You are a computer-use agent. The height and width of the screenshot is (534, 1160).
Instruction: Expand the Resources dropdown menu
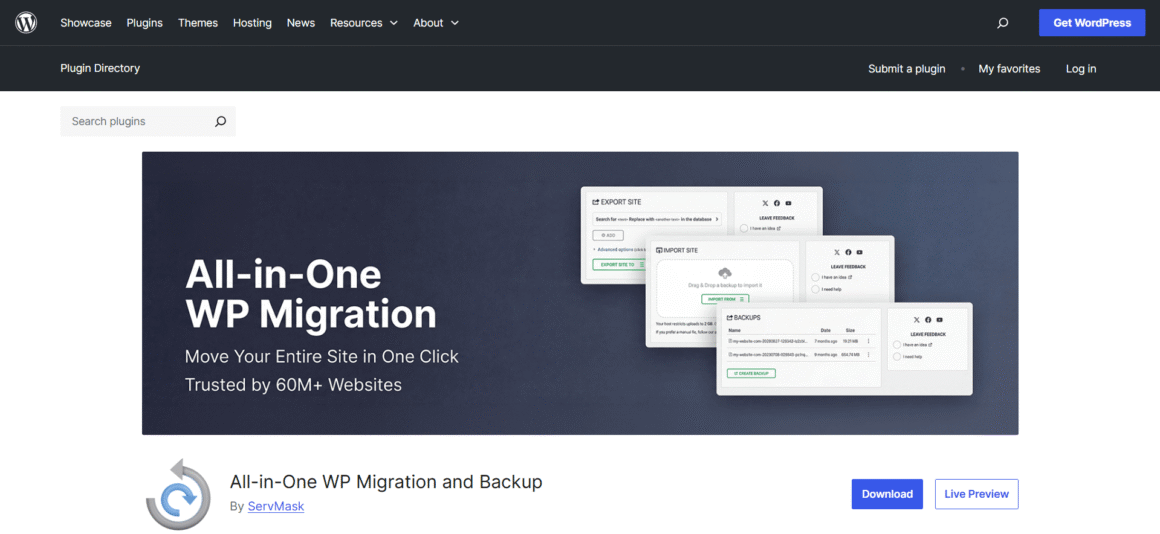(x=364, y=23)
